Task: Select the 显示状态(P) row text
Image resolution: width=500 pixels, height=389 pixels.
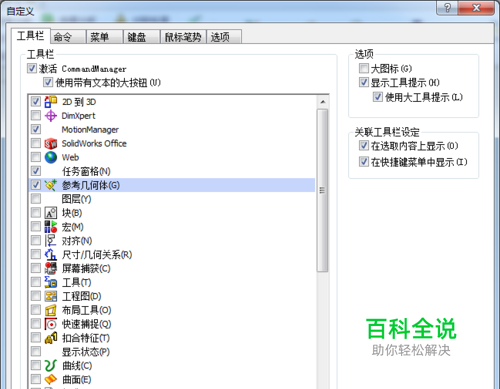Action: coord(86,352)
